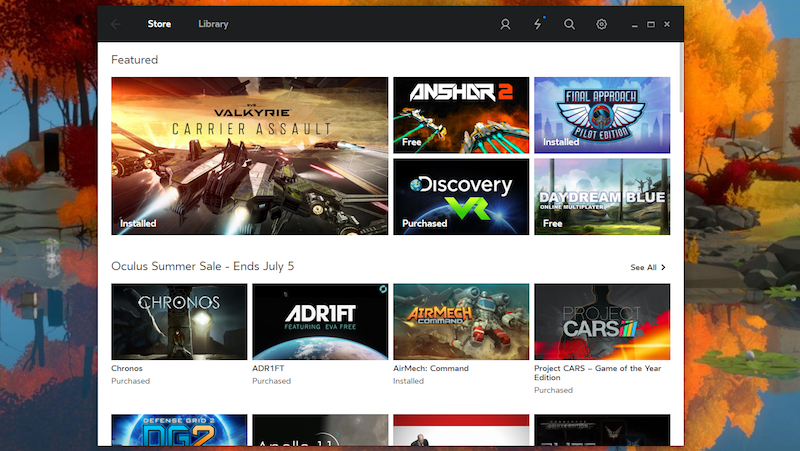Close the Oculus window
The width and height of the screenshot is (800, 451).
[x=667, y=24]
